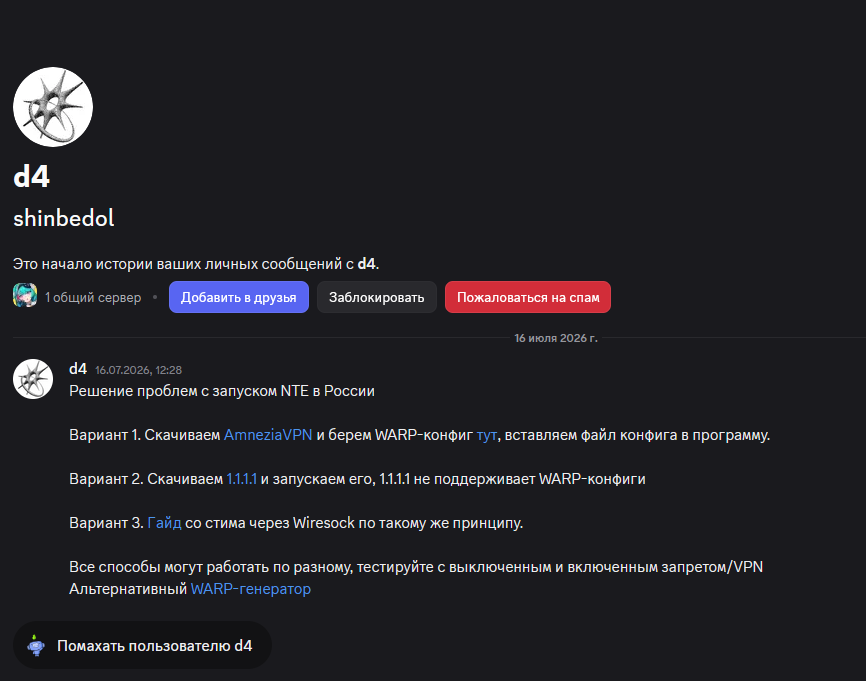Add d4 as friend with Добавить в друзья
This screenshot has height=681, width=866.
coord(239,297)
